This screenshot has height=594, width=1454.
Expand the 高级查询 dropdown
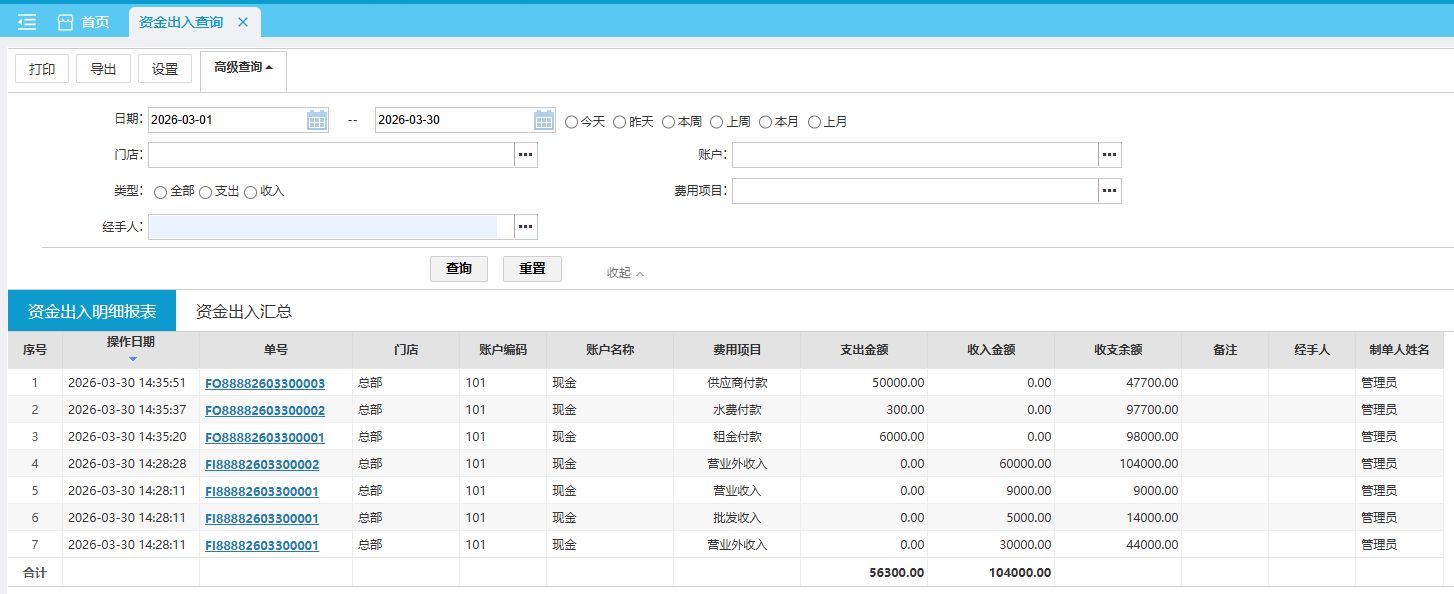point(243,68)
